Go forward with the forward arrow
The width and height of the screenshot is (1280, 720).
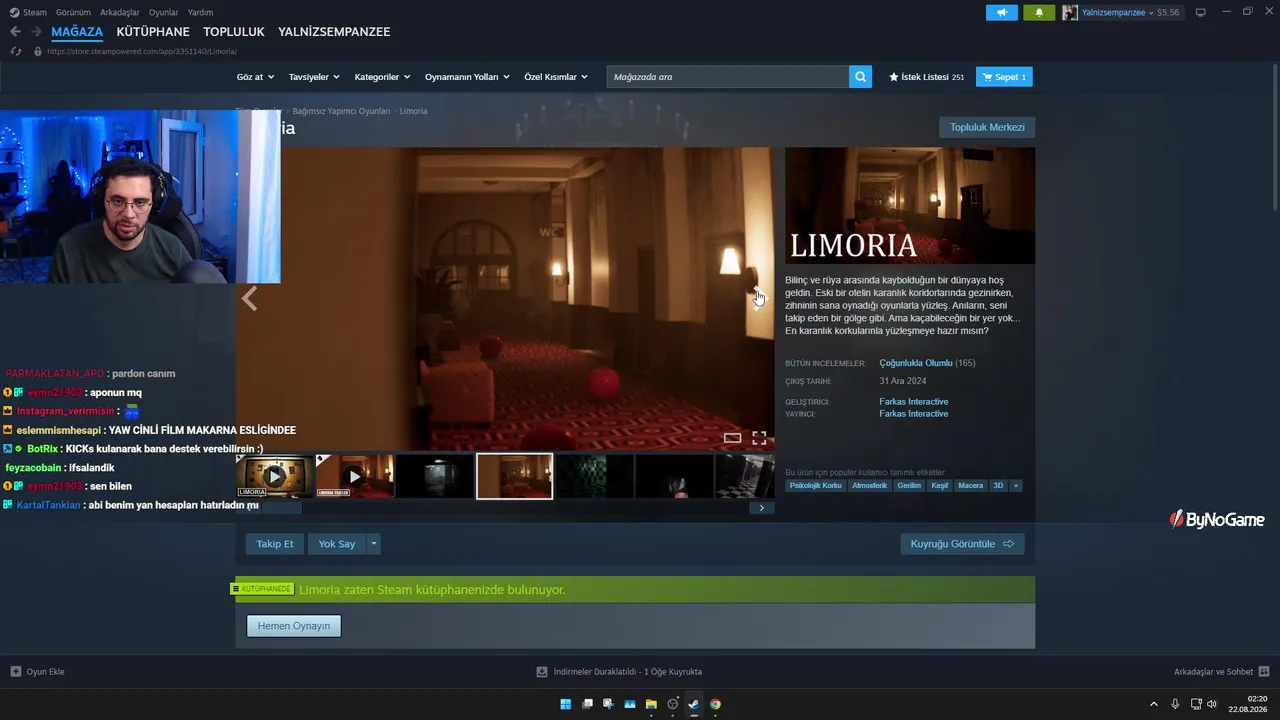tap(36, 32)
